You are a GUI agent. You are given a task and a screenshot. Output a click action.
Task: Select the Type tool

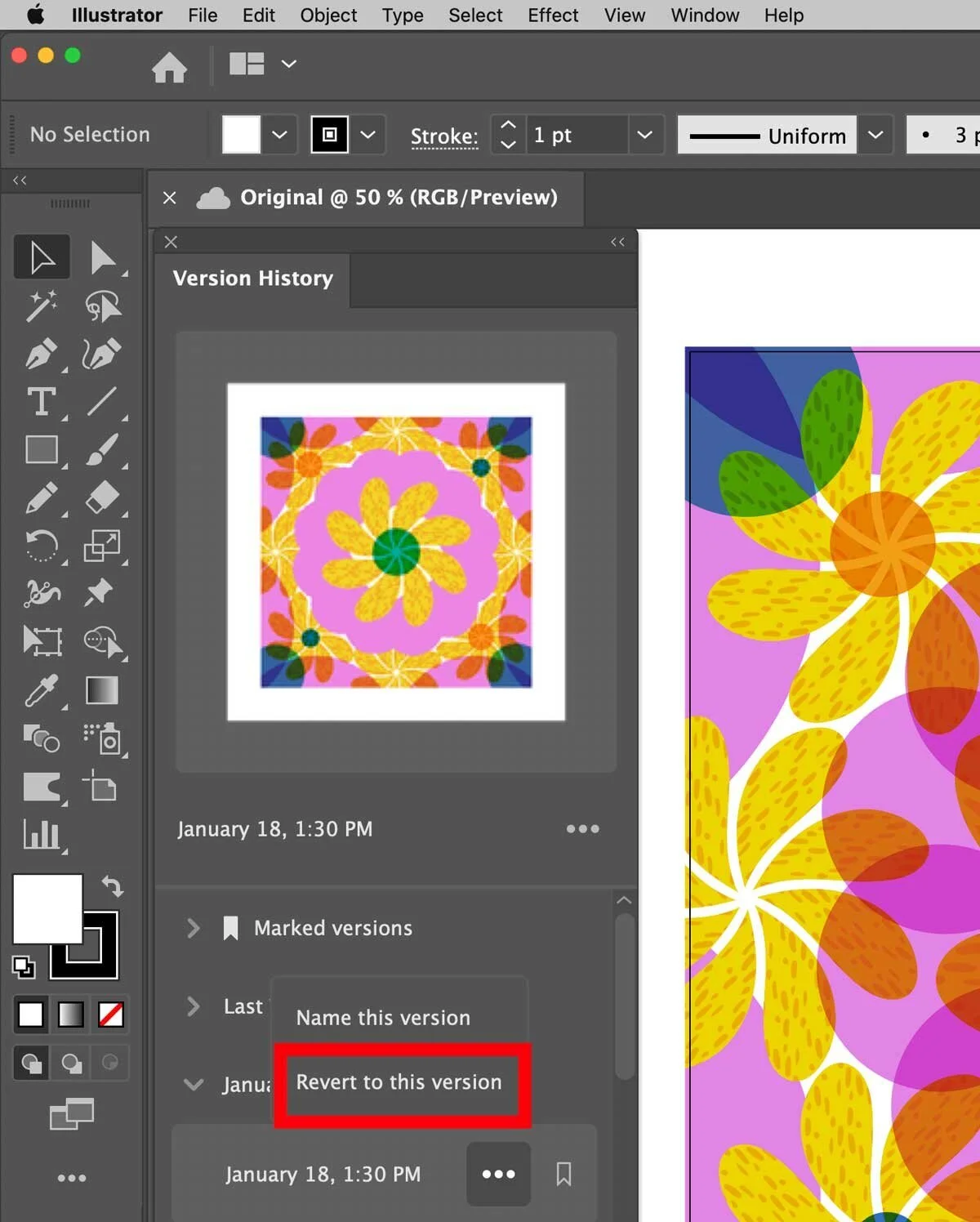pyautogui.click(x=41, y=402)
